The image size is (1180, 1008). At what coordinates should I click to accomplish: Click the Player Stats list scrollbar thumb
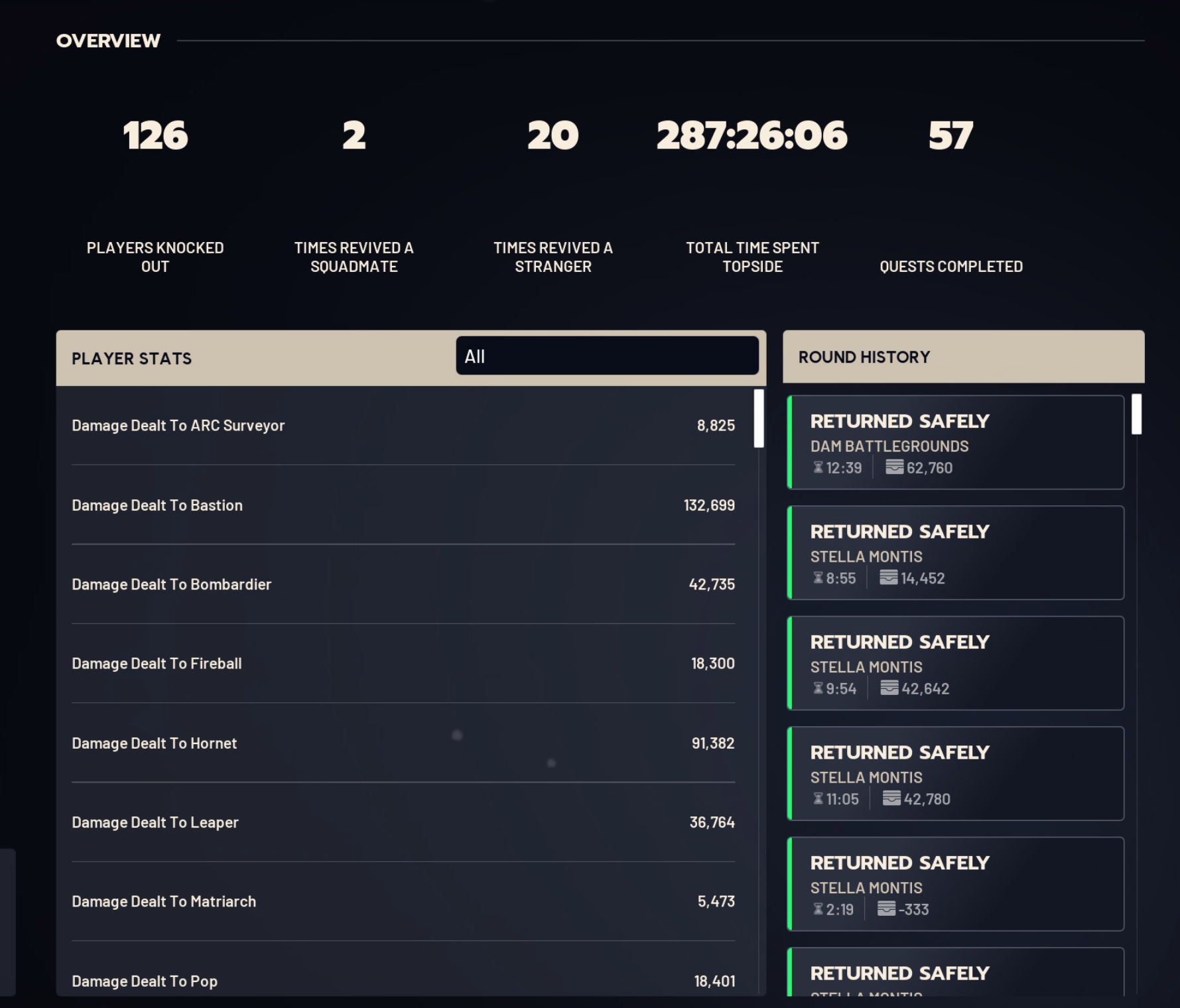(x=759, y=418)
